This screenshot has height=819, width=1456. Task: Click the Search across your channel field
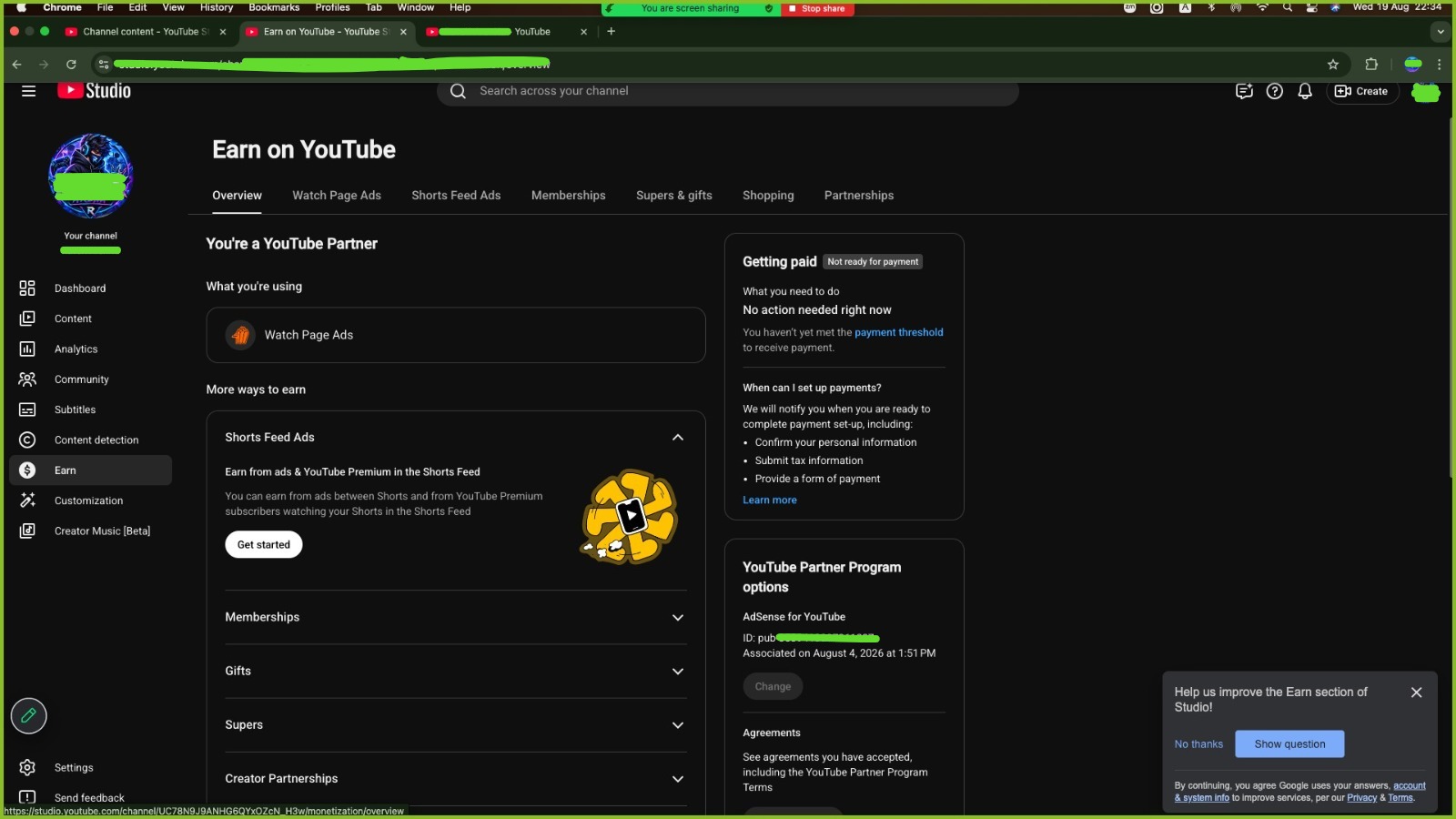[x=728, y=91]
